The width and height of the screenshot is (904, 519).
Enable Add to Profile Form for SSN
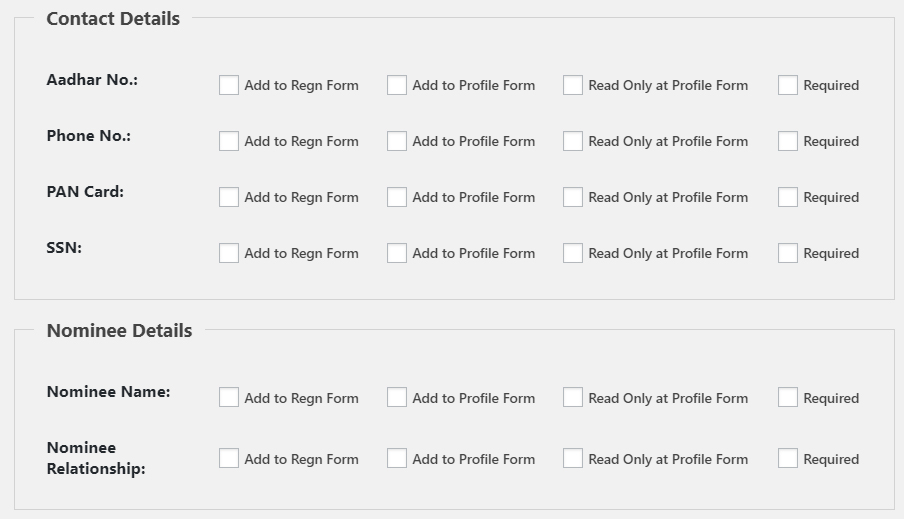tap(397, 253)
